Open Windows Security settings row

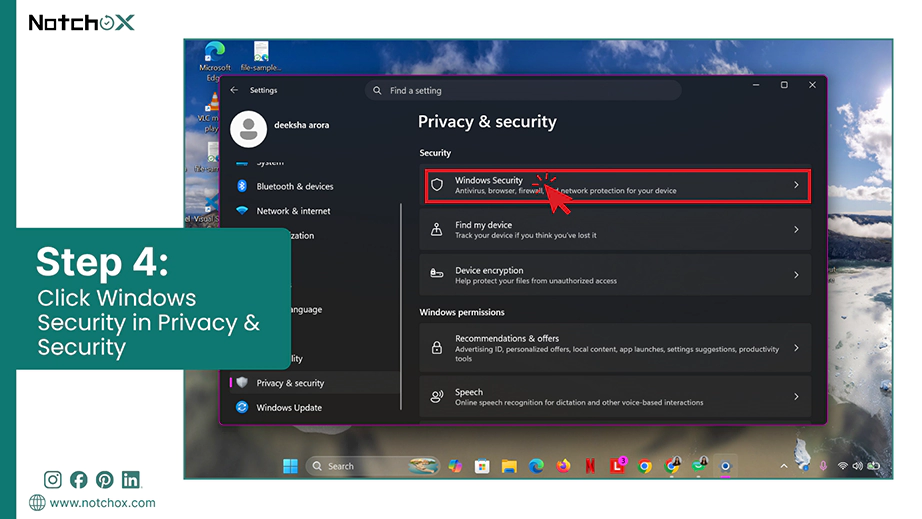[617, 185]
